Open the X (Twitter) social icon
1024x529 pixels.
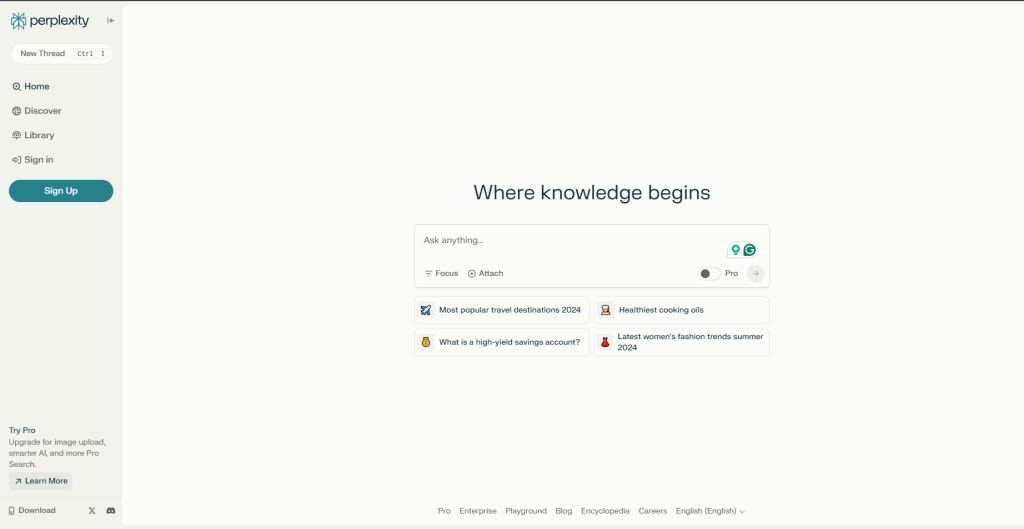(92, 511)
